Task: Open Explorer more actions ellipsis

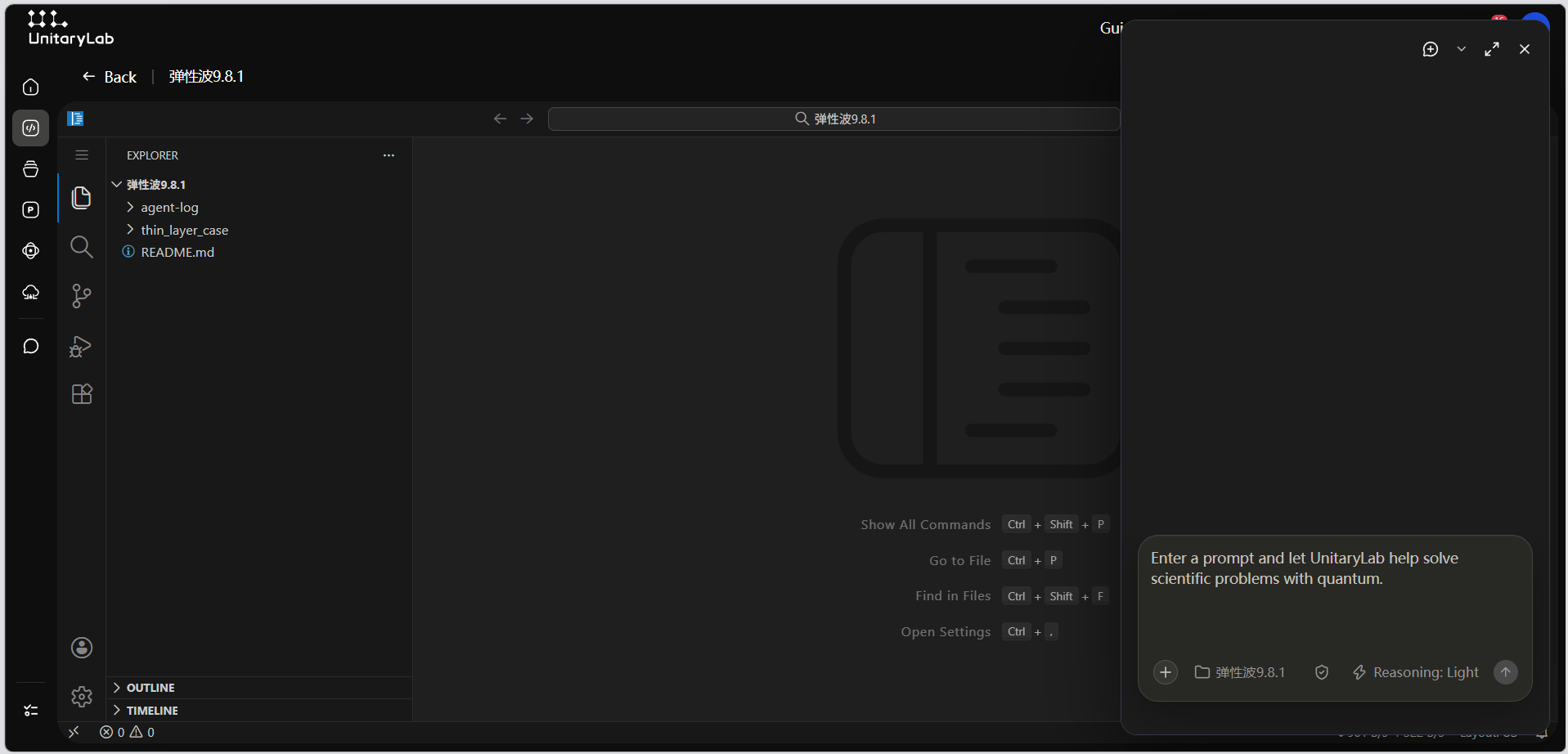Action: [389, 155]
